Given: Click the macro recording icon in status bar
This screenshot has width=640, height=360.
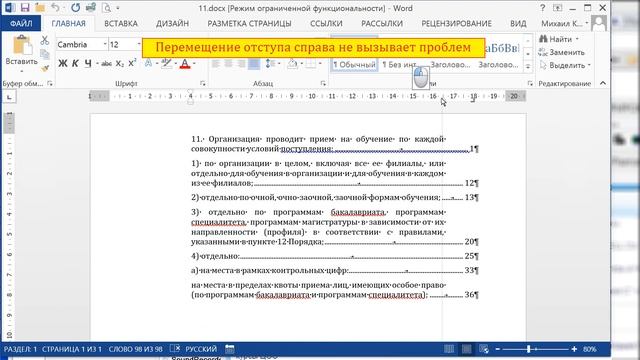Looking at the screenshot, I should tap(230, 349).
